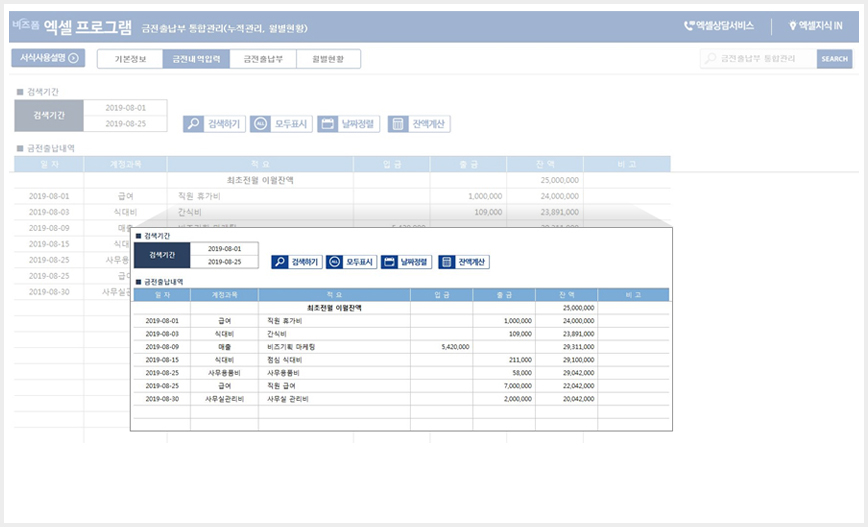Select inset withdrawal cell 2,000,000
868x527 pixels.
(x=504, y=399)
